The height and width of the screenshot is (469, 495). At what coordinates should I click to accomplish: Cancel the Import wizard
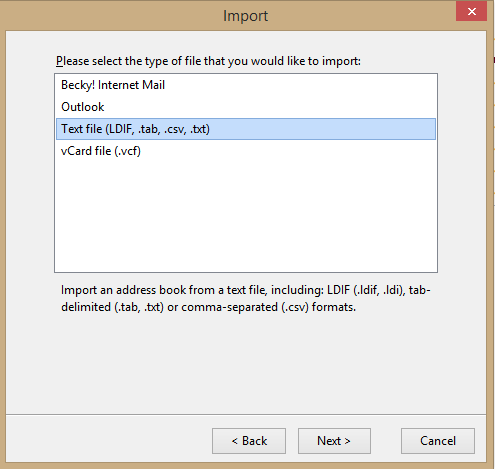tap(438, 441)
